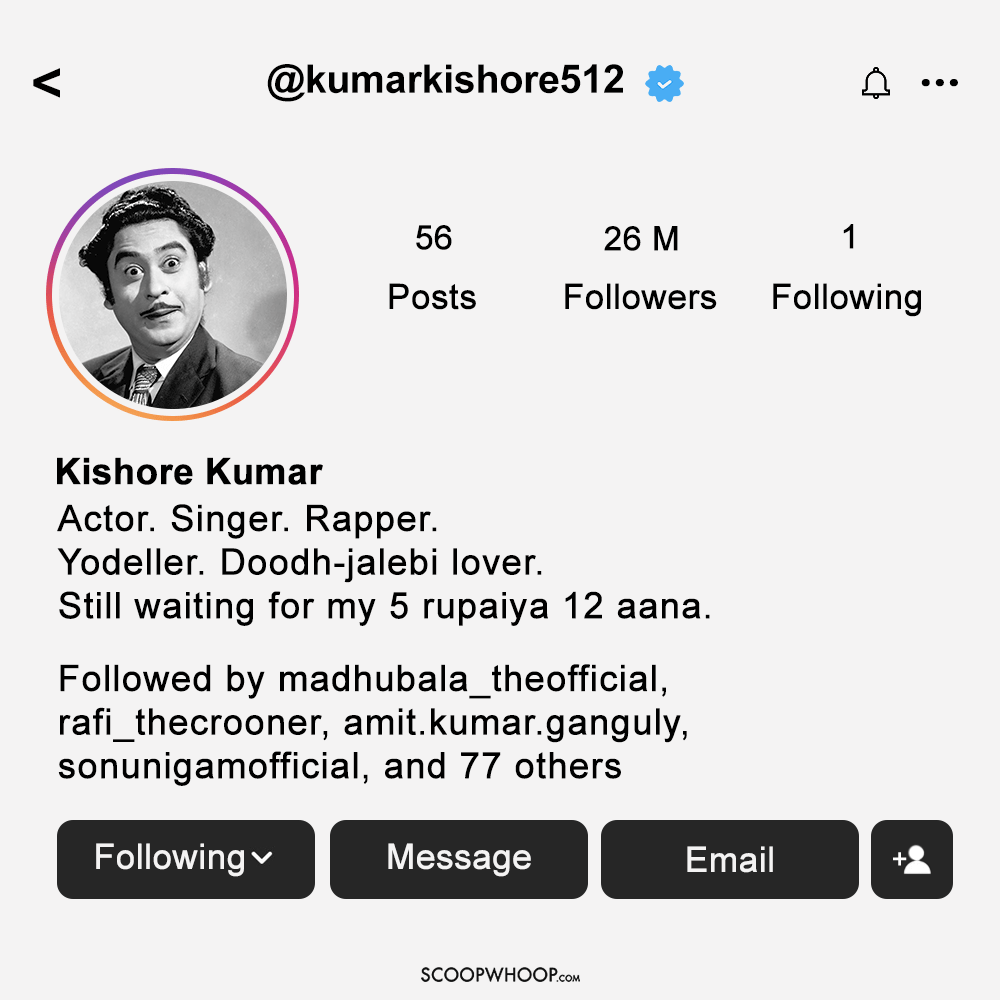
Task: Go back using the arrow icon
Action: (x=47, y=82)
